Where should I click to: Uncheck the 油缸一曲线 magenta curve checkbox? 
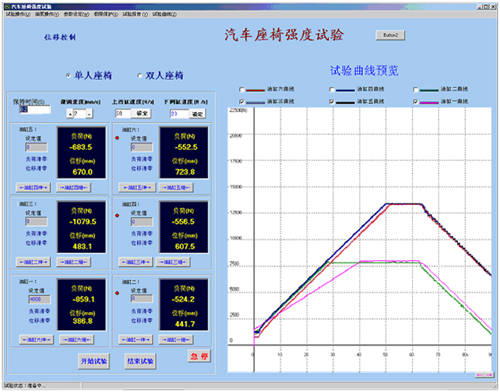pos(415,102)
